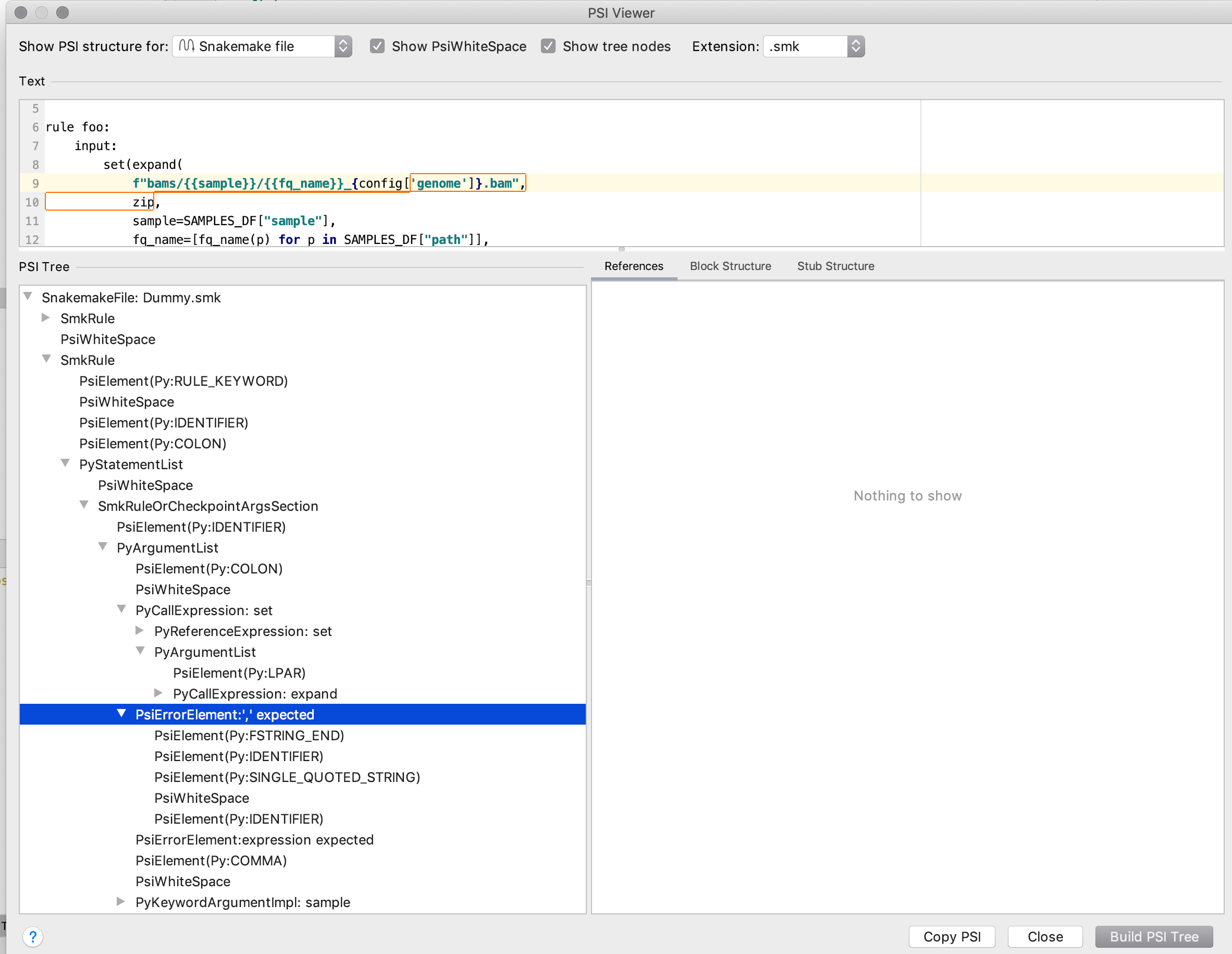
Task: Select the PsiElement Py:COMMA tree item
Action: [x=211, y=860]
